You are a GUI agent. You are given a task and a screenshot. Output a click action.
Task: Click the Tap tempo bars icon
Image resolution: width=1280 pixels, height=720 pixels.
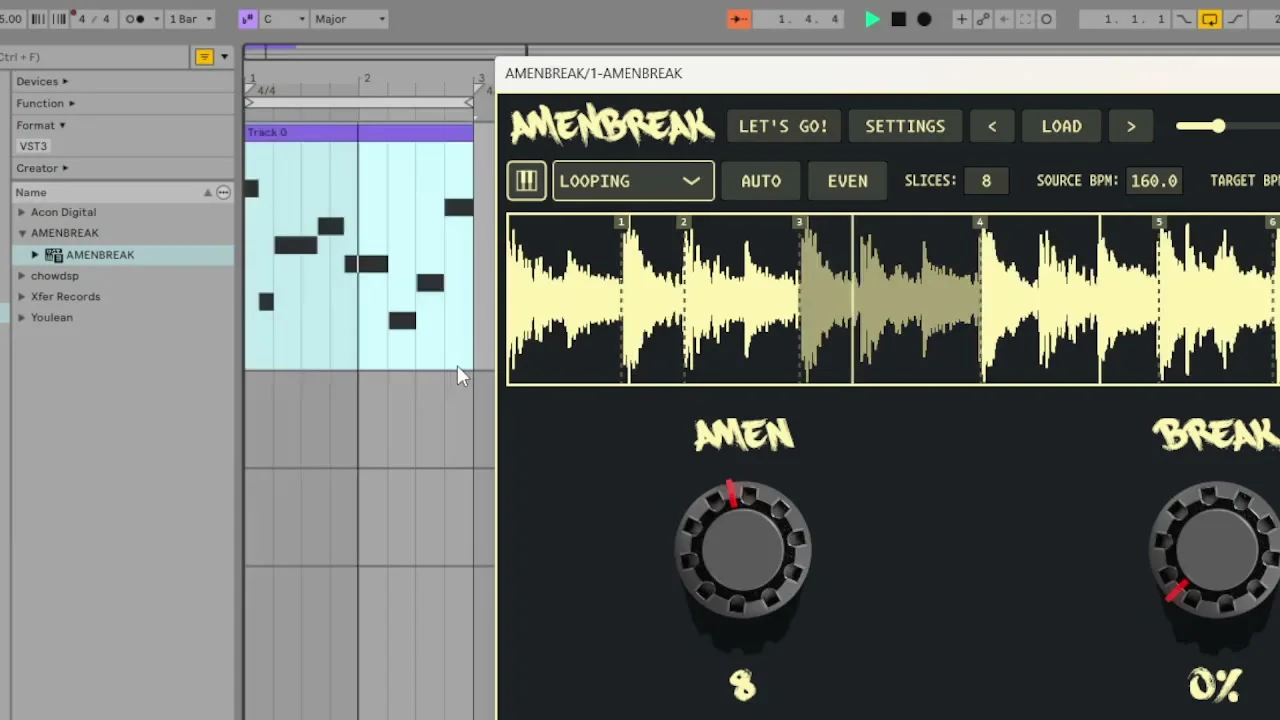pos(38,19)
